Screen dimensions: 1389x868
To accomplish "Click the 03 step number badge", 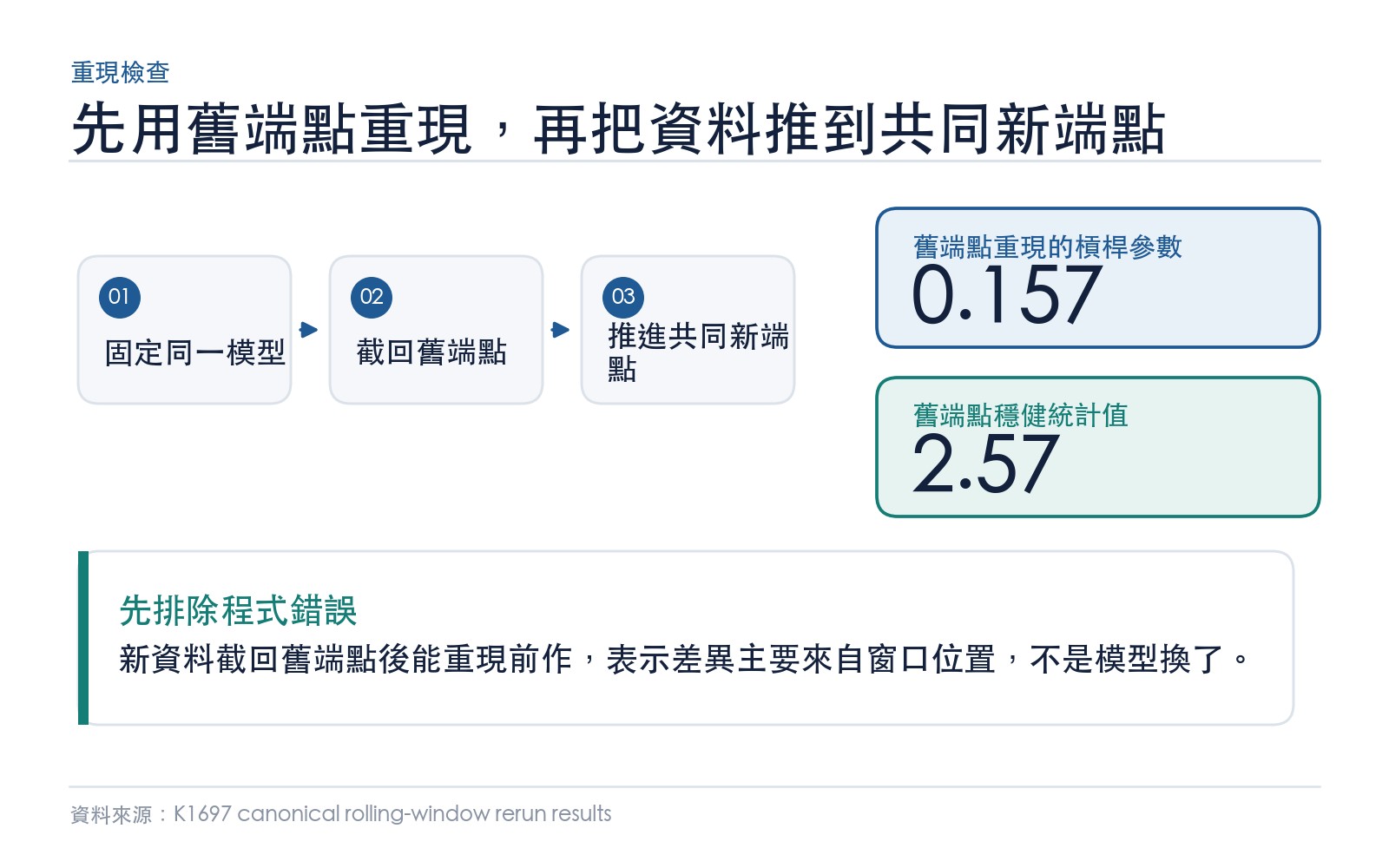I will pos(623,297).
